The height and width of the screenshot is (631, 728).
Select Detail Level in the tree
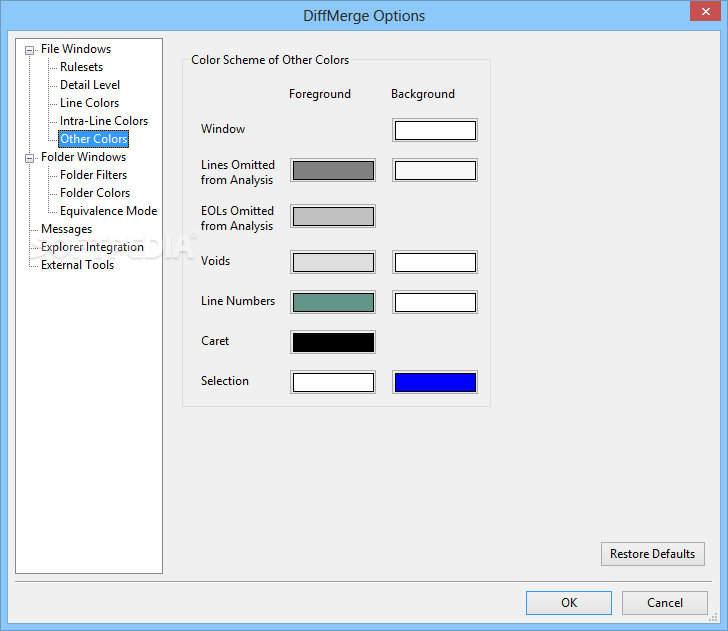click(90, 85)
